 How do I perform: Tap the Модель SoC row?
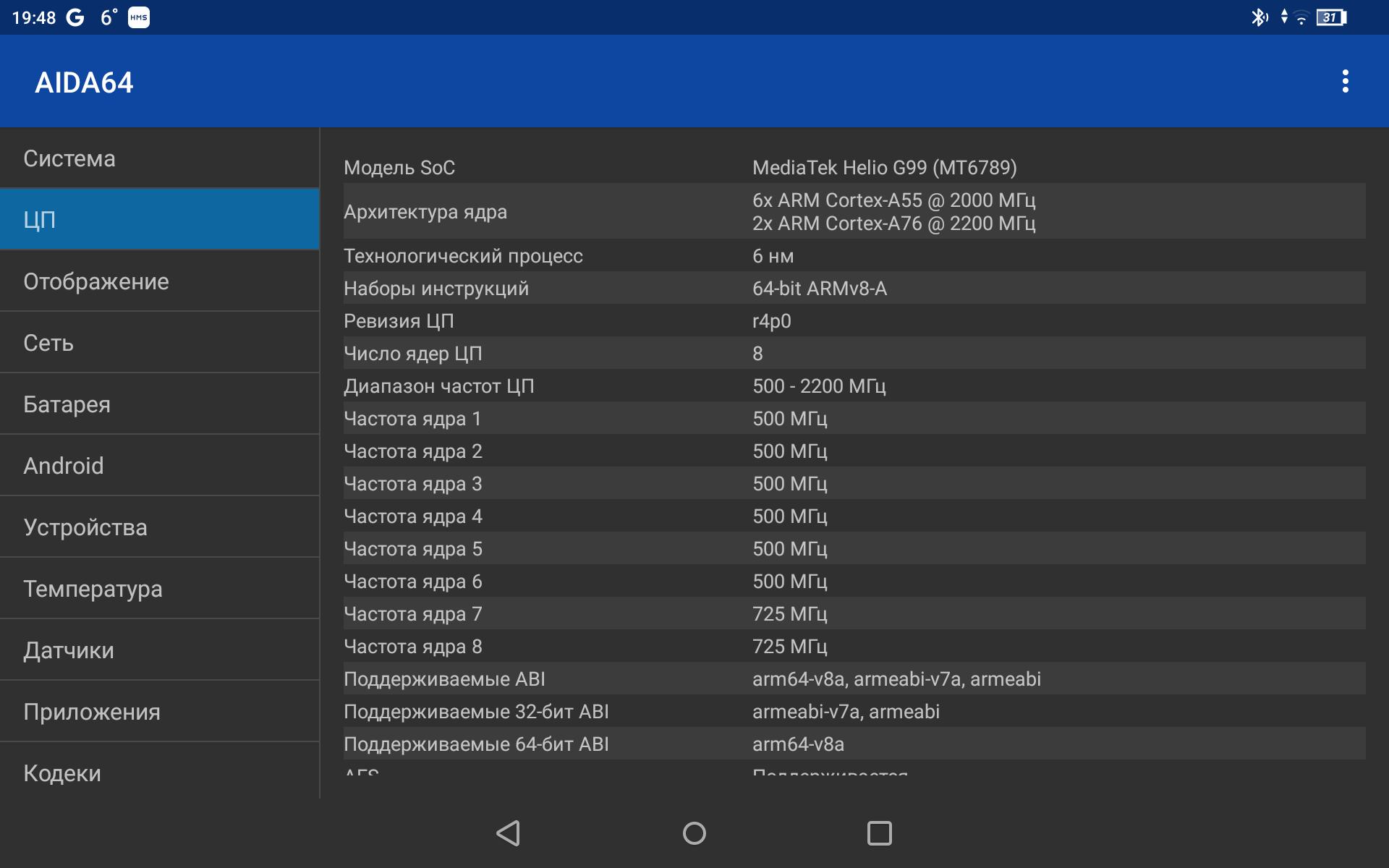point(854,168)
